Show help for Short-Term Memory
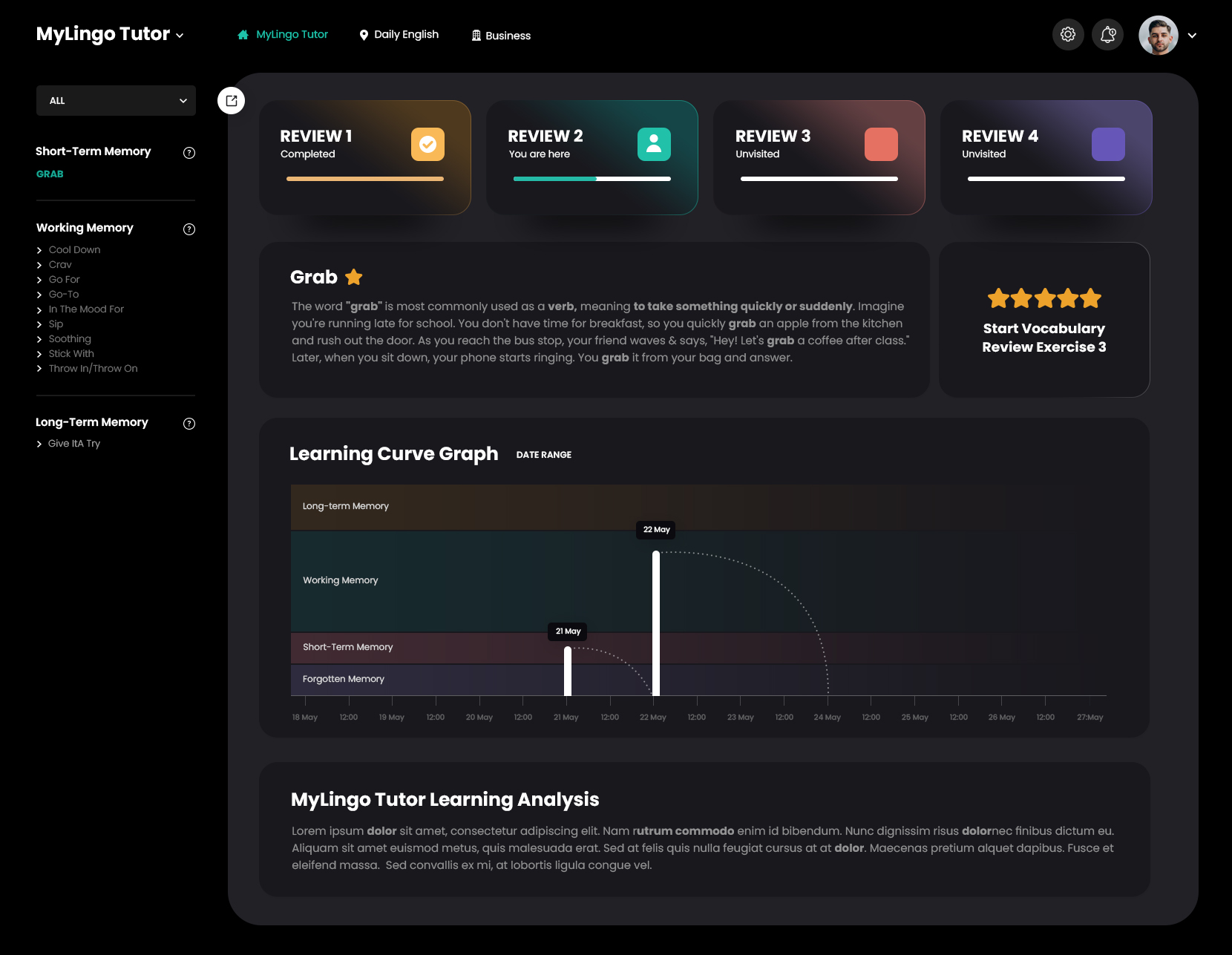The image size is (1232, 955). point(189,153)
